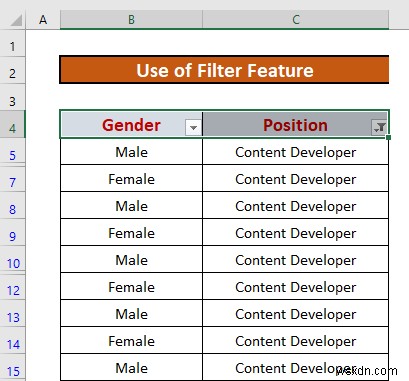Select Content Developer cell in row 15
This screenshot has height=381, width=409.
pyautogui.click(x=295, y=368)
